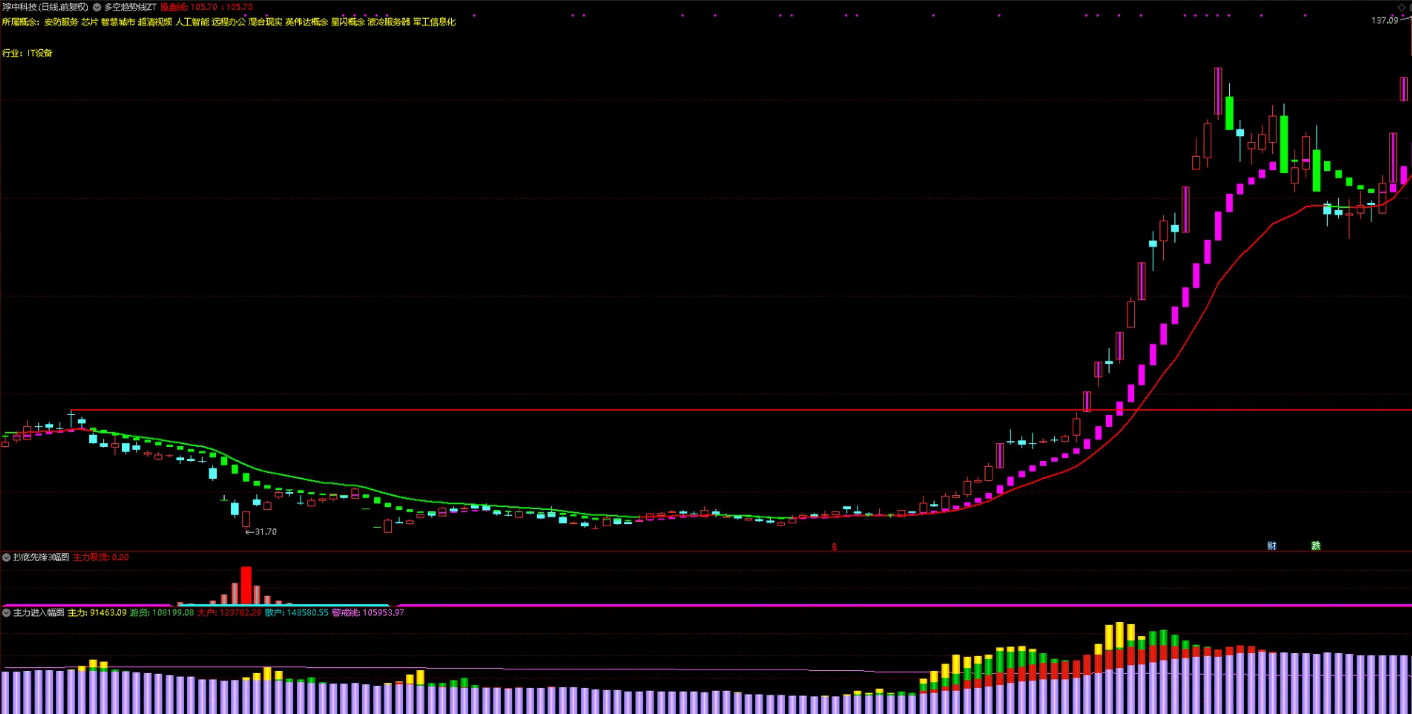The width and height of the screenshot is (1412, 714).
Task: Click the red horizontal resistance line
Action: (700, 410)
